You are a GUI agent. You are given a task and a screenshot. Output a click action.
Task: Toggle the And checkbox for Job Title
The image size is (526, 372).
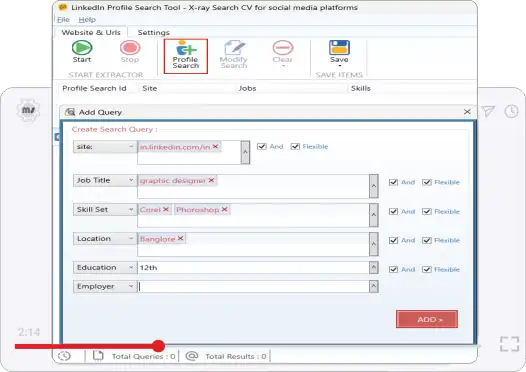pos(393,182)
